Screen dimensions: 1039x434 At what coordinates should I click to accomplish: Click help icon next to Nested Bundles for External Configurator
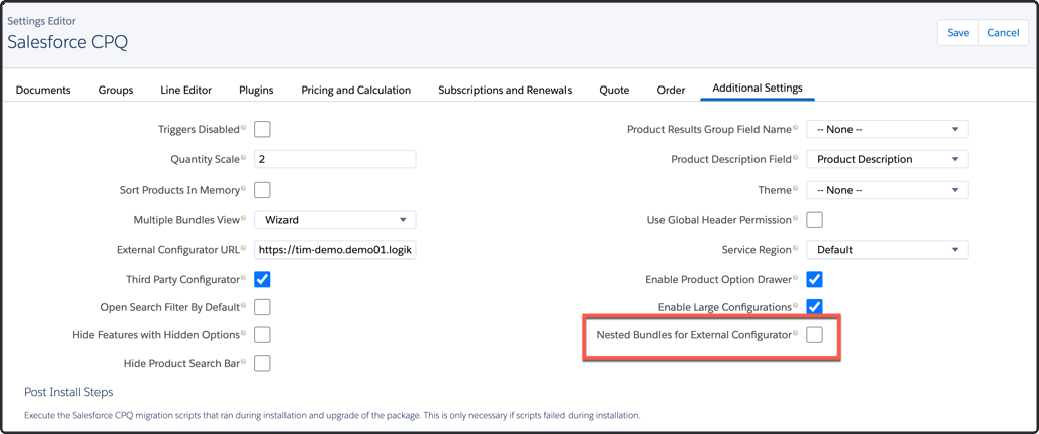tap(795, 333)
